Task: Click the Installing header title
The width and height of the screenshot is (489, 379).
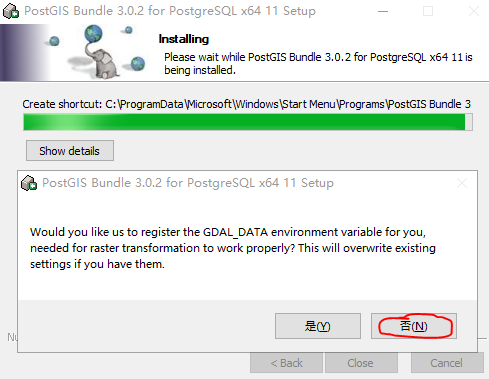Action: (x=184, y=39)
